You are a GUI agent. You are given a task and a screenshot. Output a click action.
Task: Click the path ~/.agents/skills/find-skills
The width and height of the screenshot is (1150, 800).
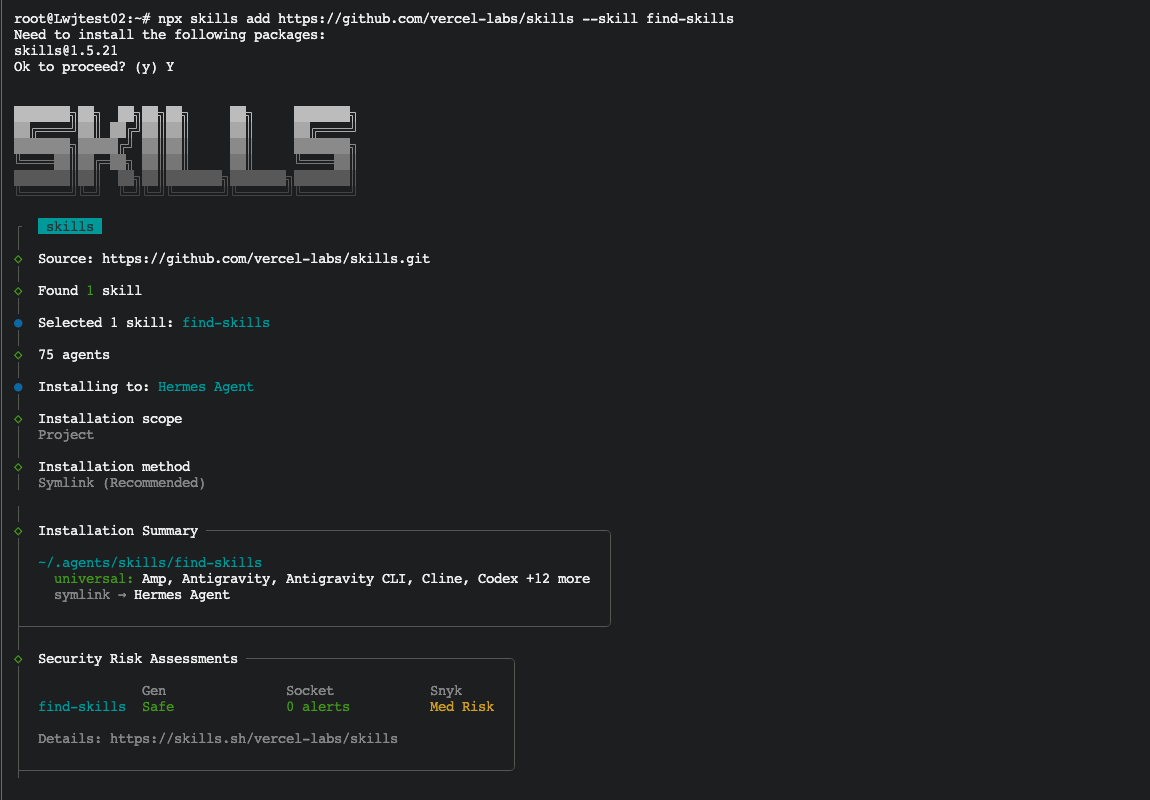pos(150,563)
